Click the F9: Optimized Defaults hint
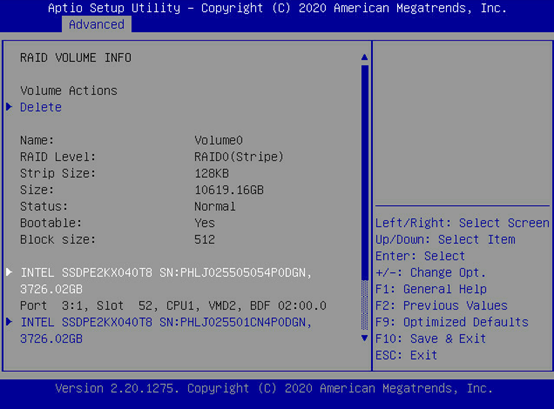Image resolution: width=554 pixels, height=409 pixels. point(452,322)
